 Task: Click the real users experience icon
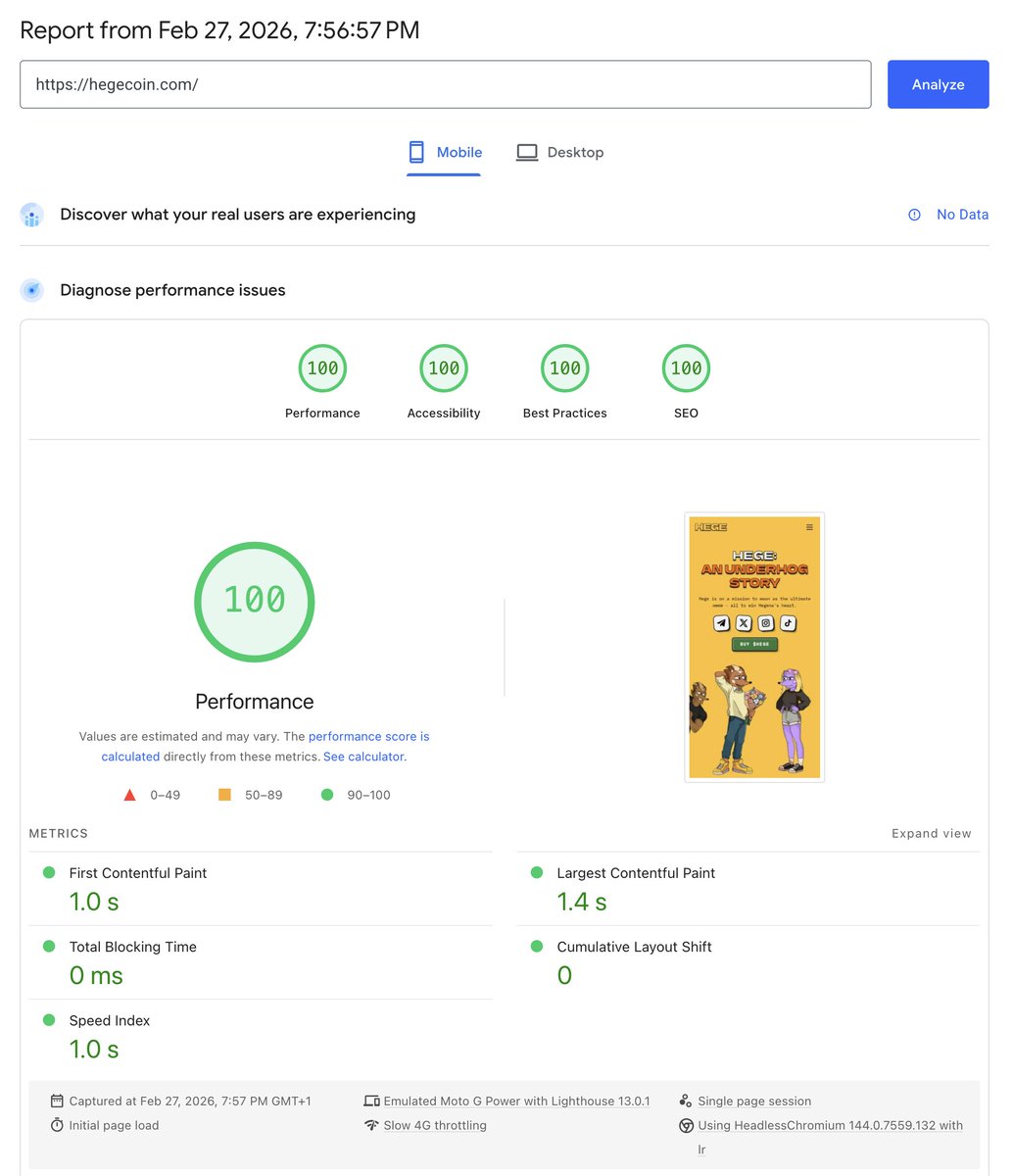coord(31,215)
